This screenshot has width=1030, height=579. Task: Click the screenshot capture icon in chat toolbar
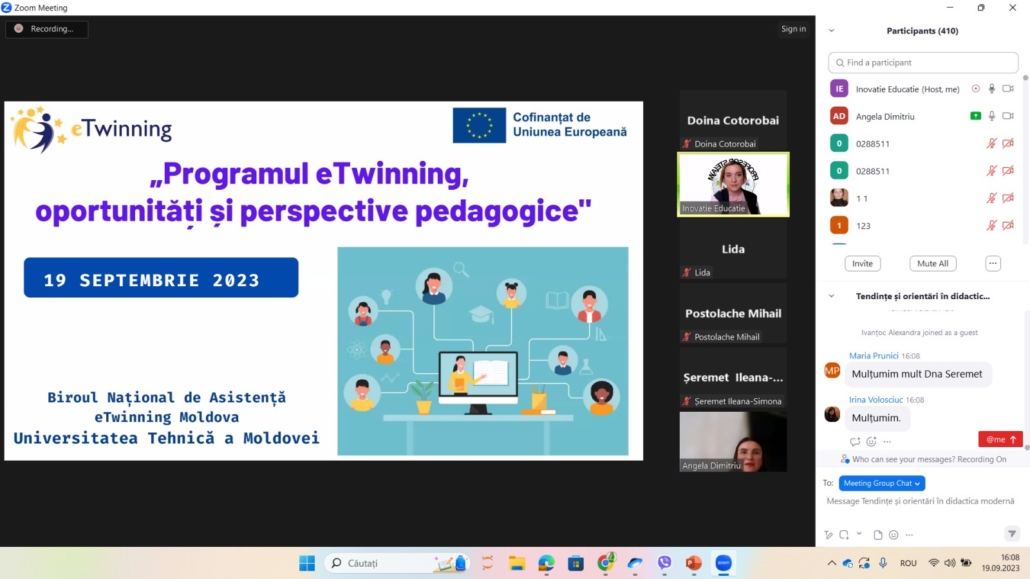point(845,535)
